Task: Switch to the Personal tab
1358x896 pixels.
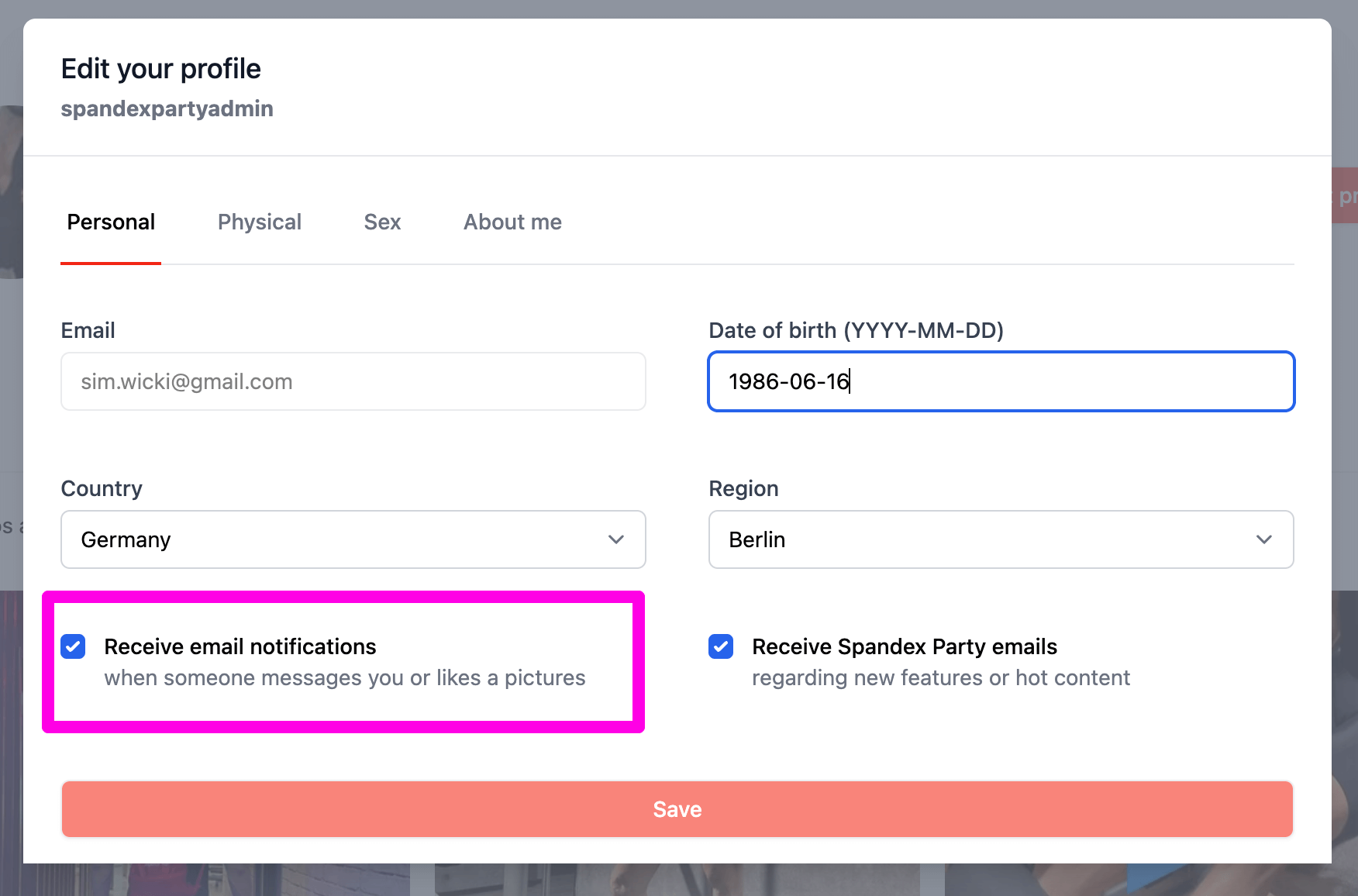Action: pyautogui.click(x=111, y=222)
